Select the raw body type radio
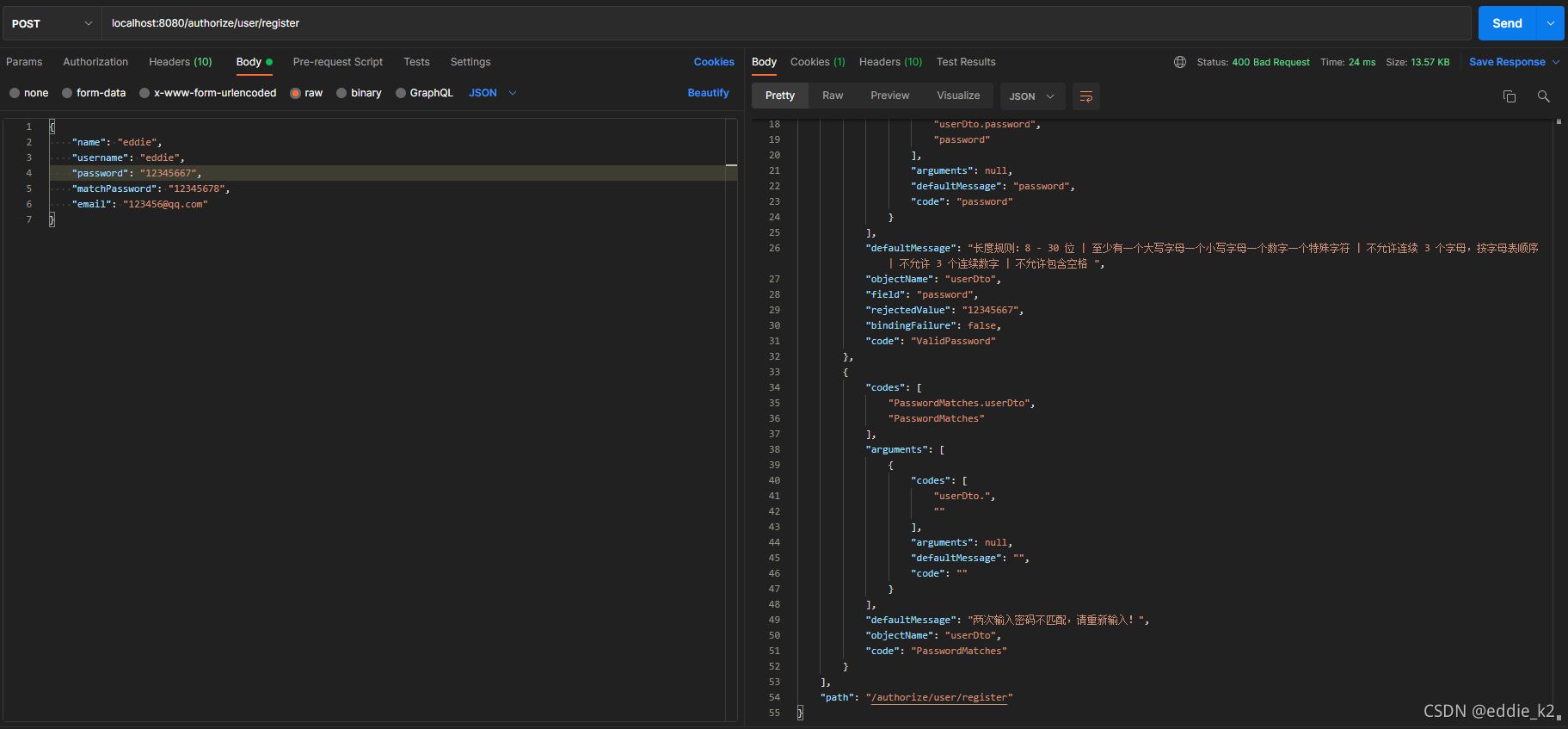 [x=295, y=93]
